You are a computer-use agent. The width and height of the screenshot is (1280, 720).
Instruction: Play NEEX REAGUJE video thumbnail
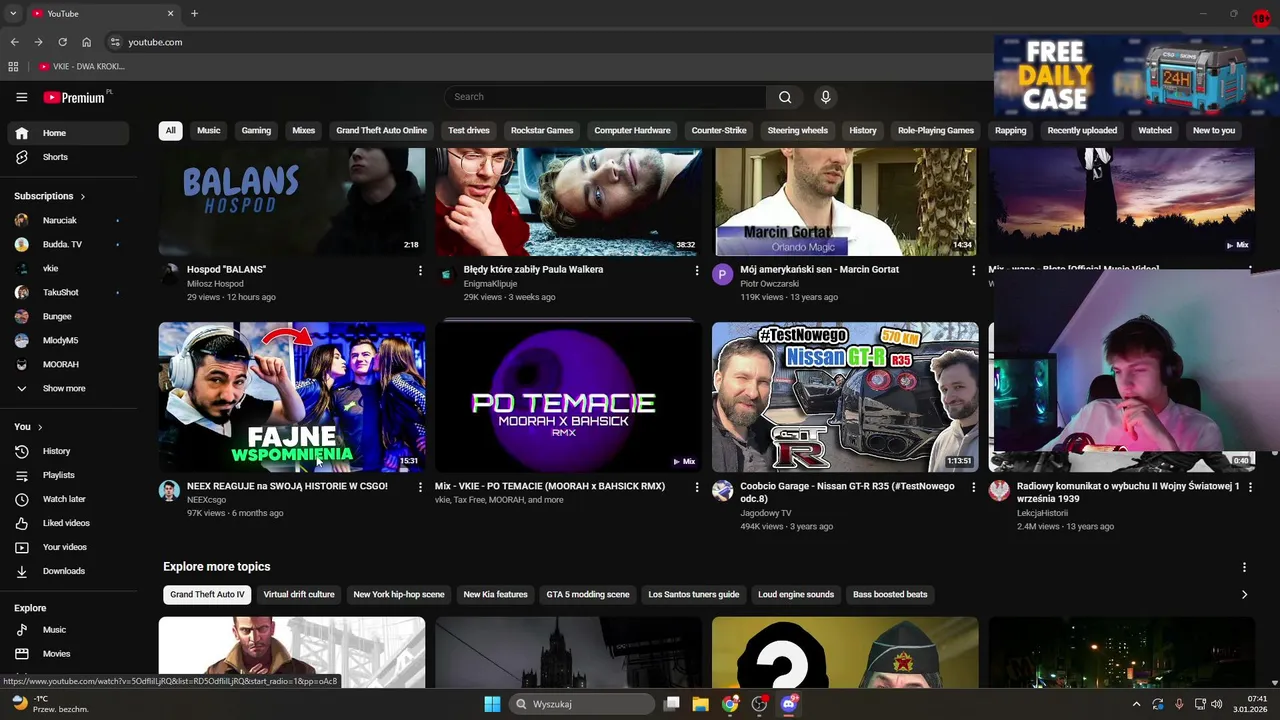click(292, 397)
